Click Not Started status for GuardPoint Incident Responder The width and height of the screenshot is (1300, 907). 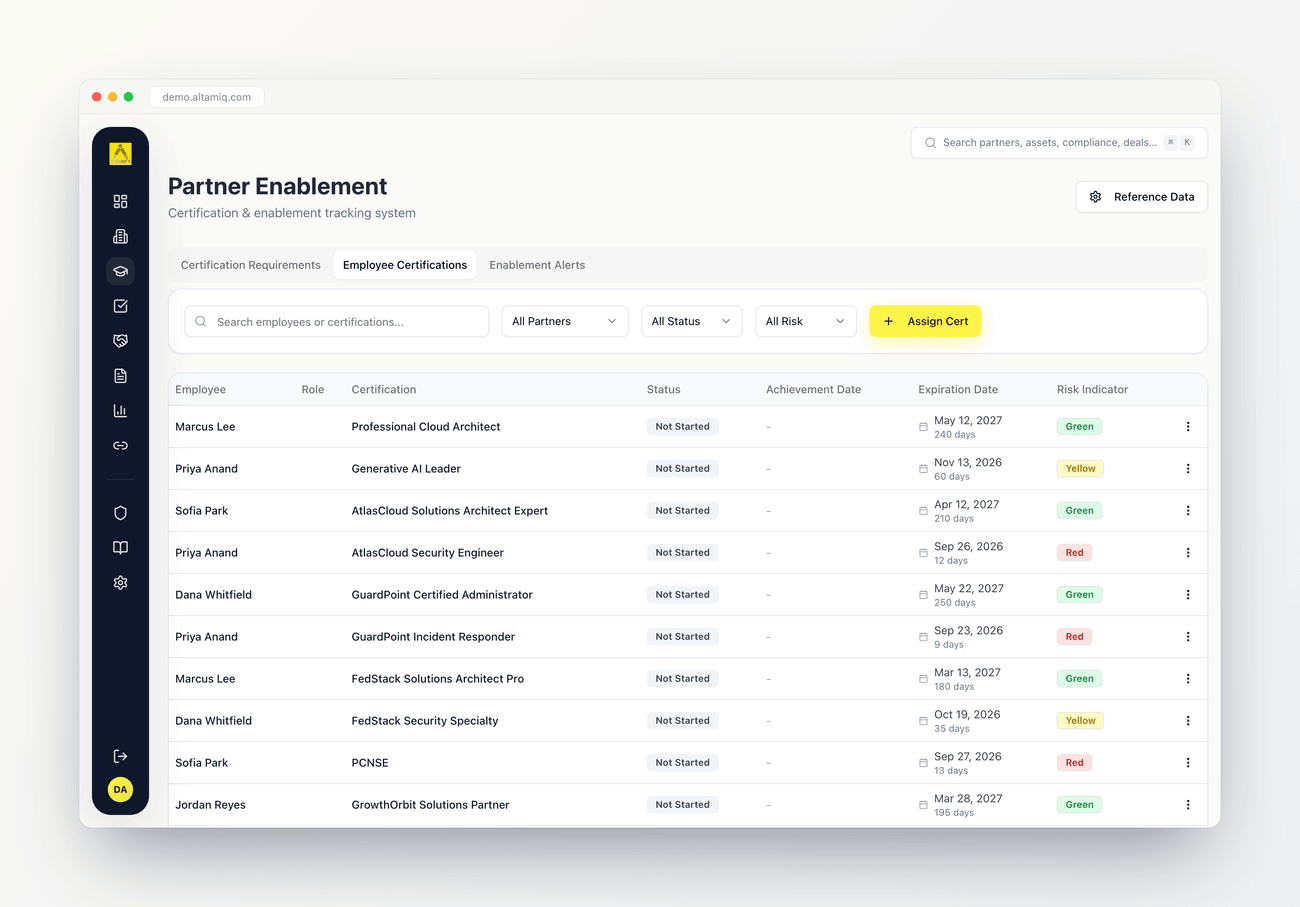click(682, 637)
